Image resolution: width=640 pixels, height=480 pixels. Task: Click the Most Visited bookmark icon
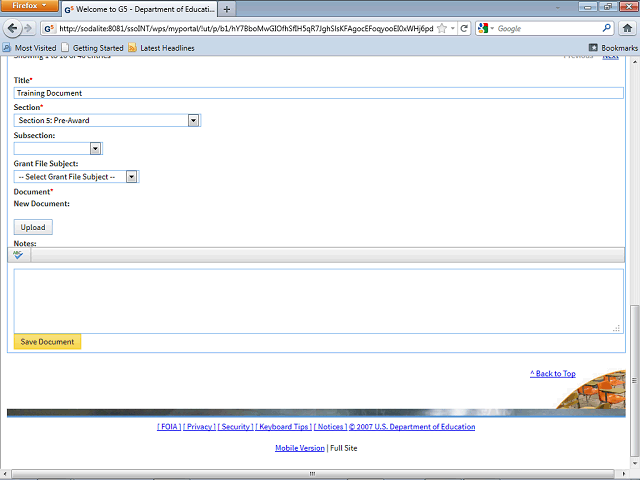pos(7,48)
